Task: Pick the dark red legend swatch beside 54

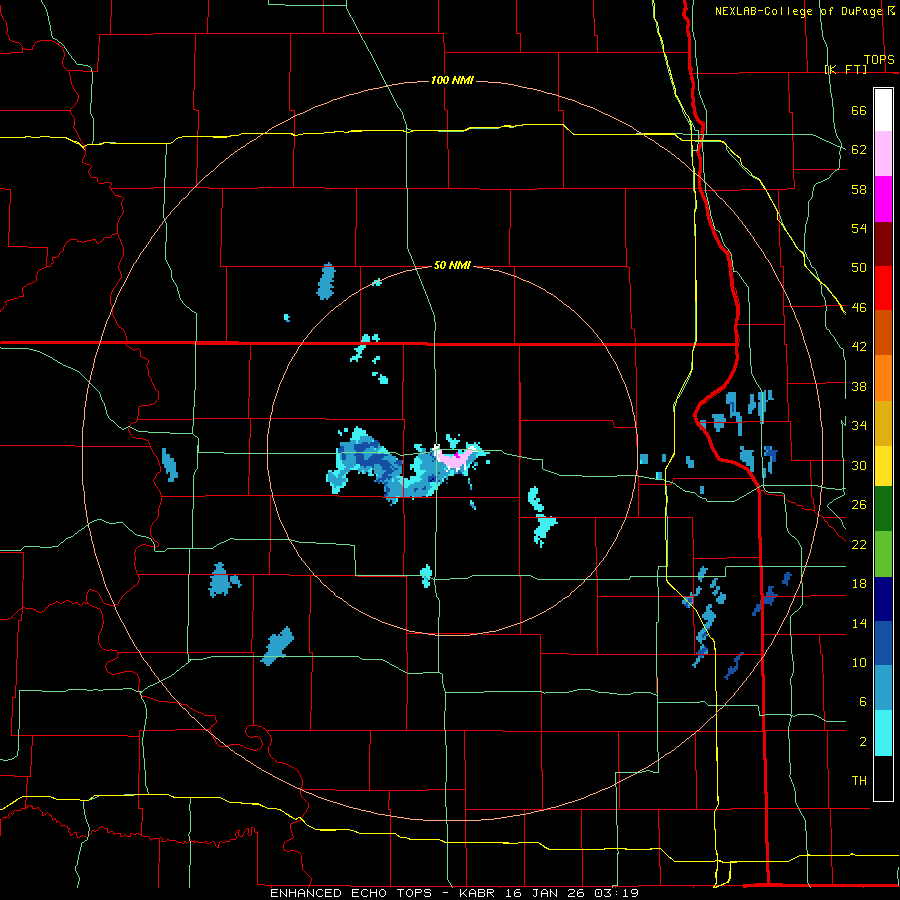Action: (x=883, y=244)
